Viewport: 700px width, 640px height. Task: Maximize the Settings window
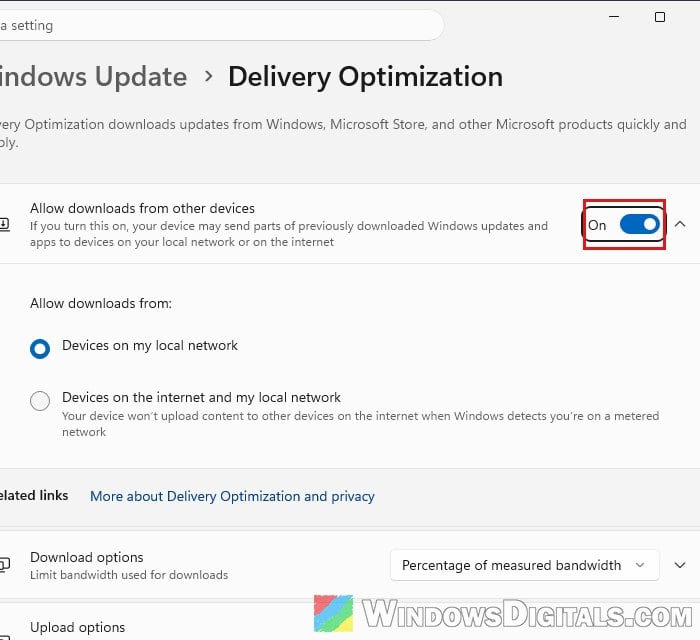pos(660,17)
